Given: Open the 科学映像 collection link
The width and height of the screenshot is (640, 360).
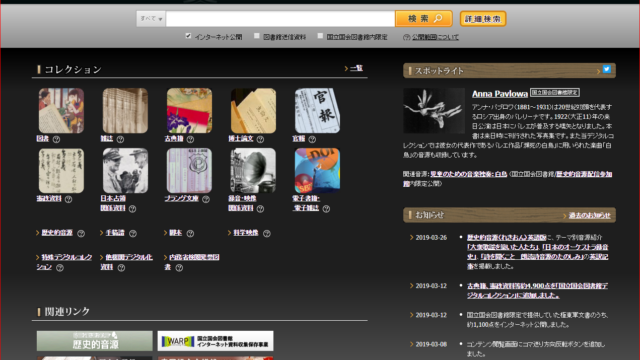Looking at the screenshot, I should coord(246,233).
